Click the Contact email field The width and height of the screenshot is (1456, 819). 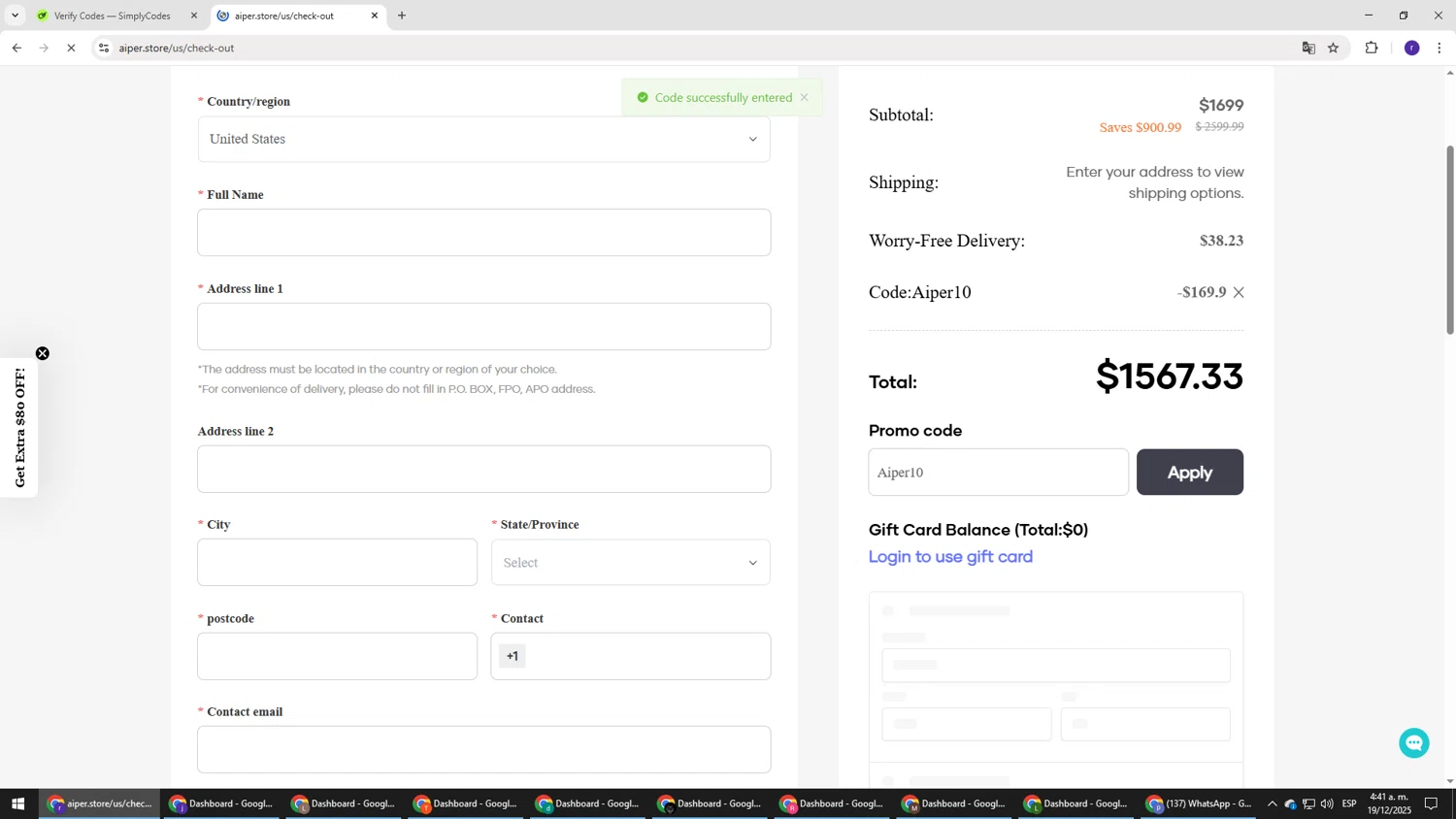point(483,749)
